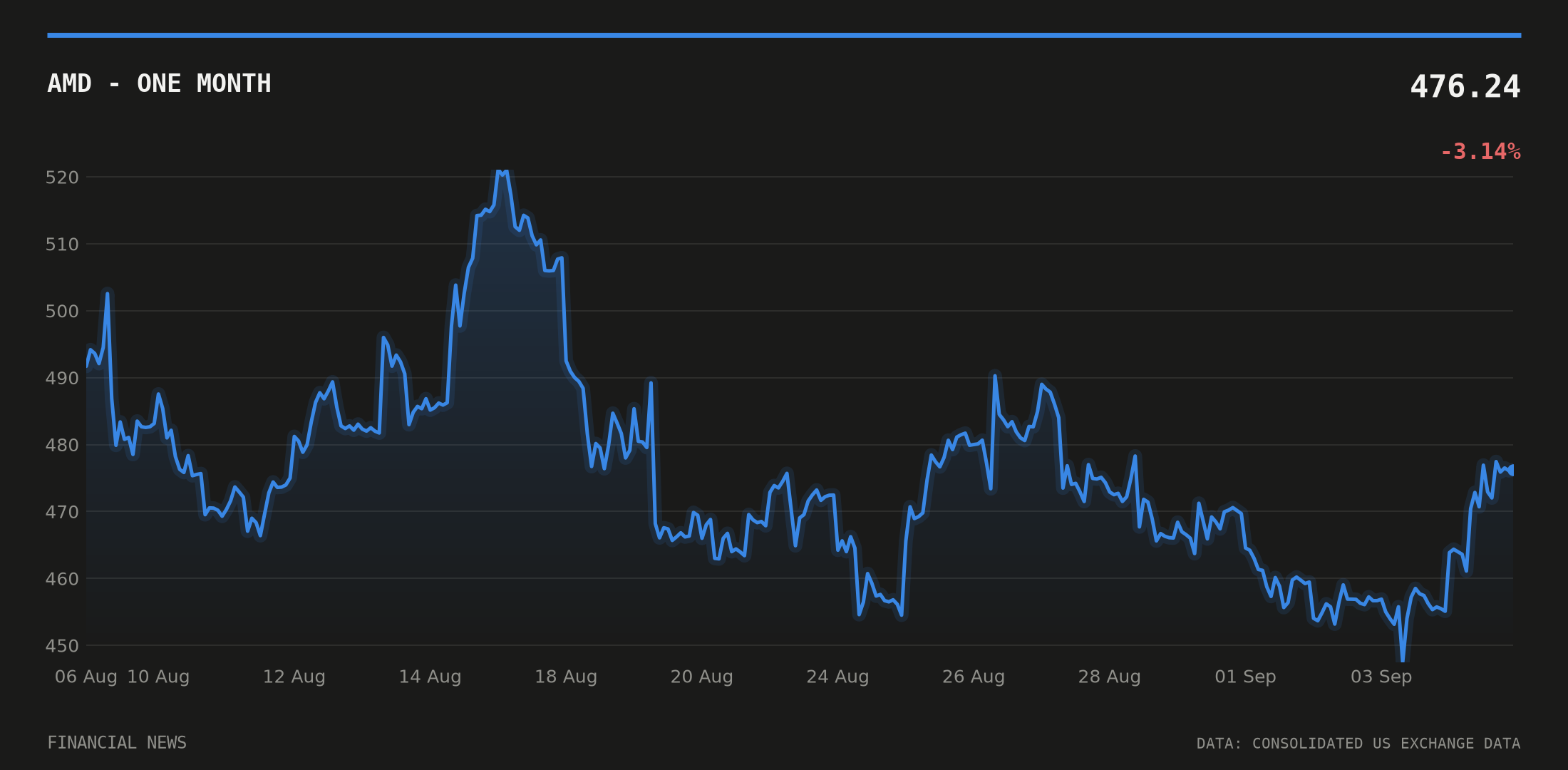Click the price line's highest peak near 520

click(502, 172)
